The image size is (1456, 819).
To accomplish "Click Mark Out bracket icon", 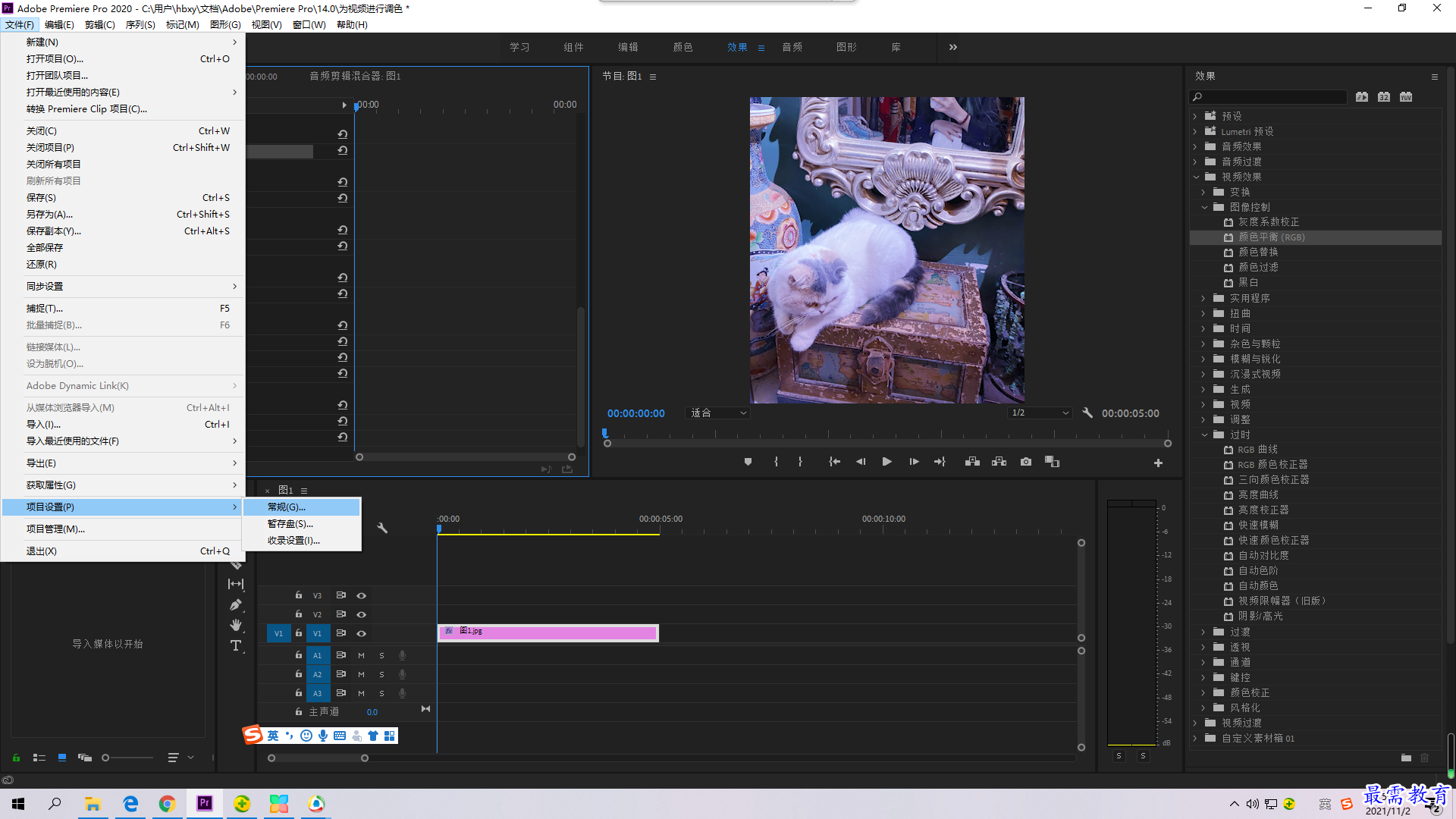I will pyautogui.click(x=800, y=462).
